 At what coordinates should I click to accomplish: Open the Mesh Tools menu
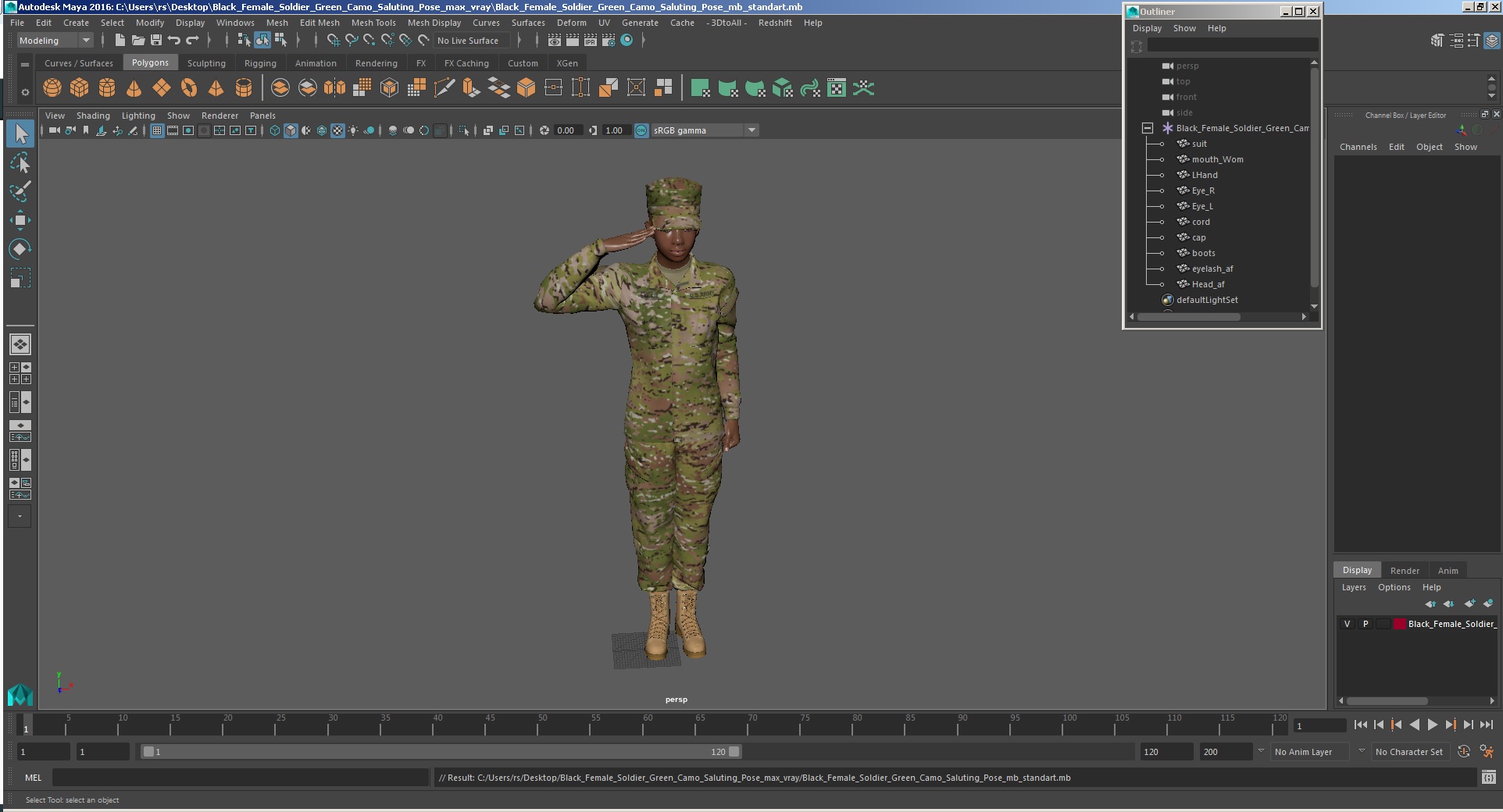(x=373, y=23)
